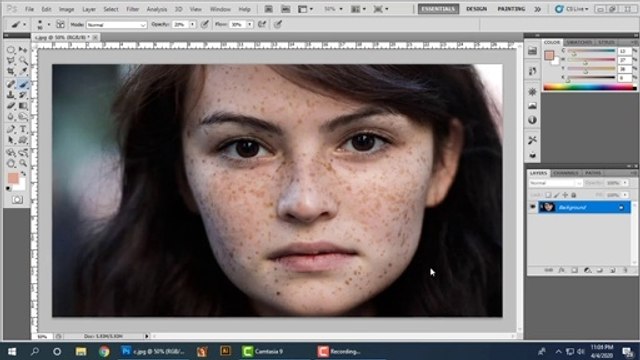
Task: Select the Move tool
Action: tap(23, 50)
